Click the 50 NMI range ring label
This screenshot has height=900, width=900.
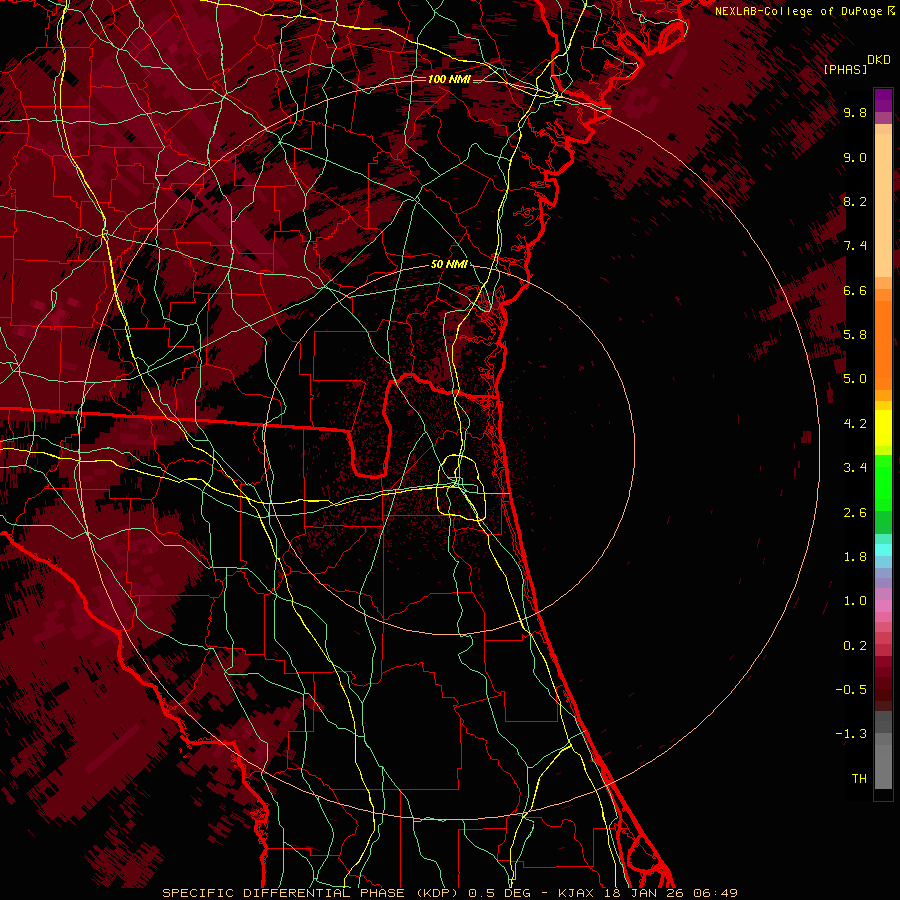[449, 264]
